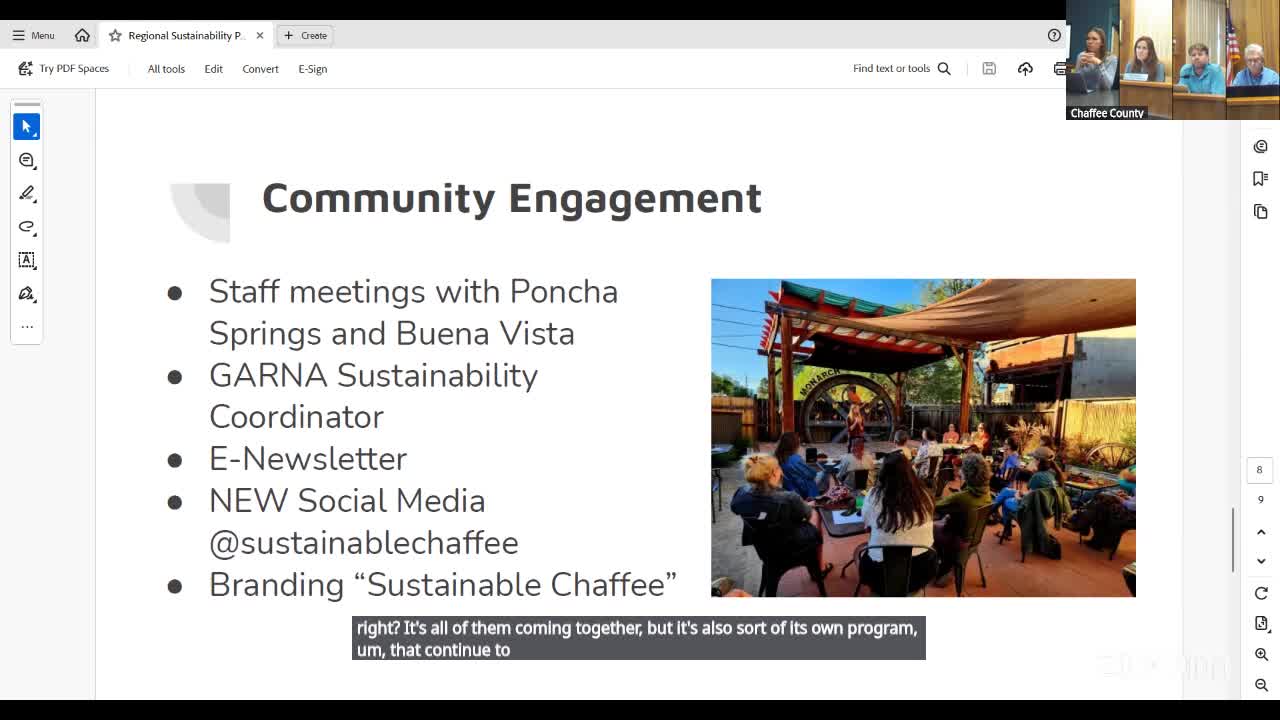Choose the Add Comment tool
The image size is (1280, 720).
27,160
